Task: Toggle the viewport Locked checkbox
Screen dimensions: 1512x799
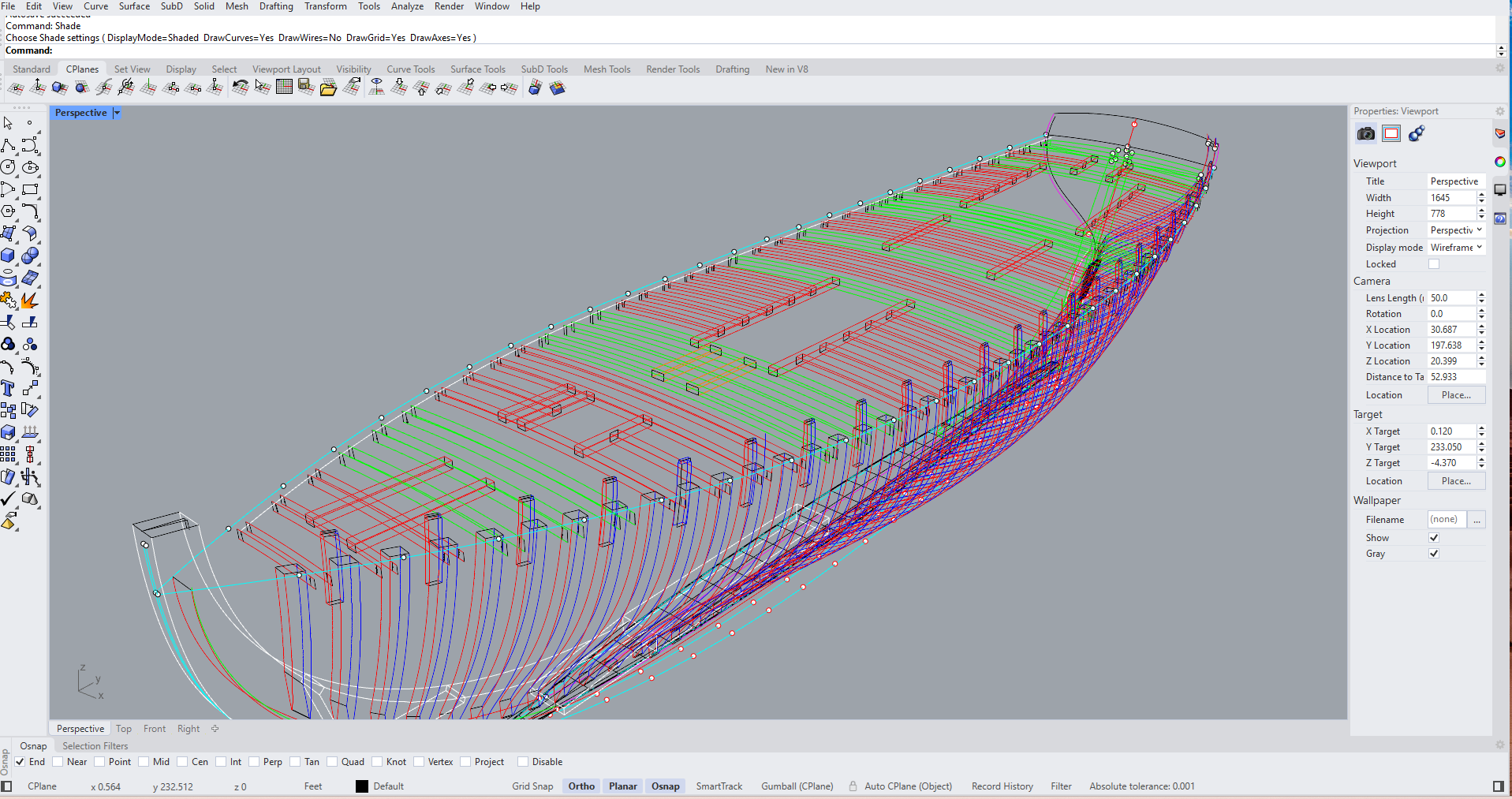Action: 1434,264
